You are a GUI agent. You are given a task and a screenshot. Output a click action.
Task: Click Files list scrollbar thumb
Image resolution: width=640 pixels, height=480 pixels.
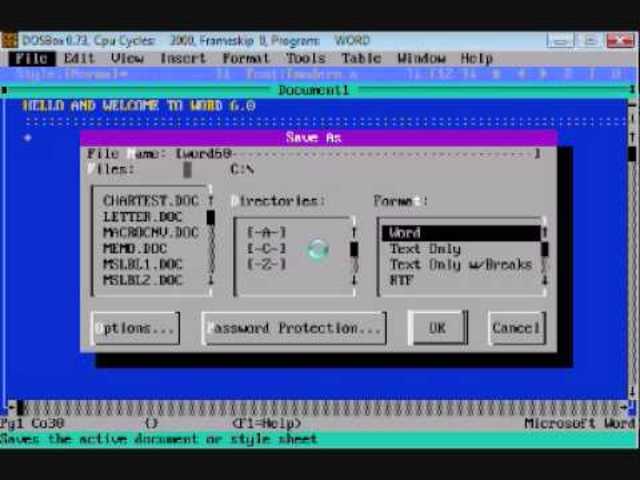tap(211, 217)
